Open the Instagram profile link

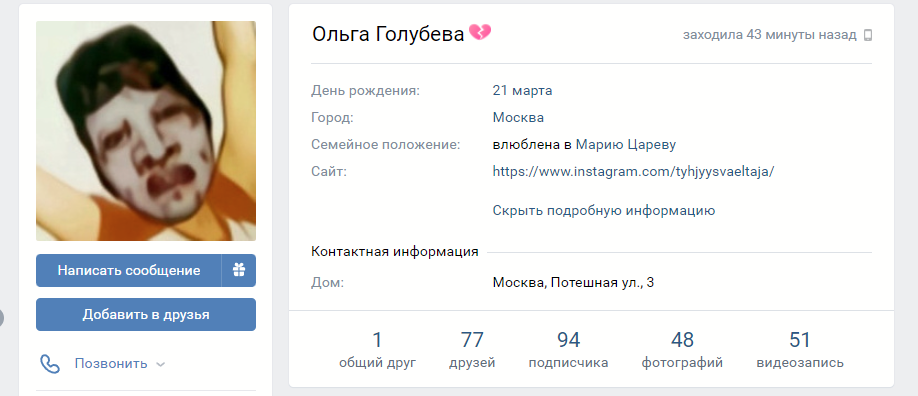pyautogui.click(x=633, y=172)
